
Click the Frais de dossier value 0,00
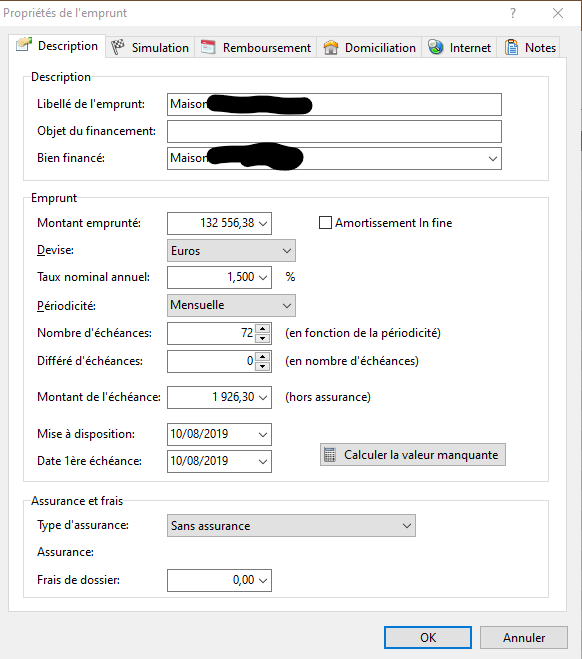[x=243, y=580]
